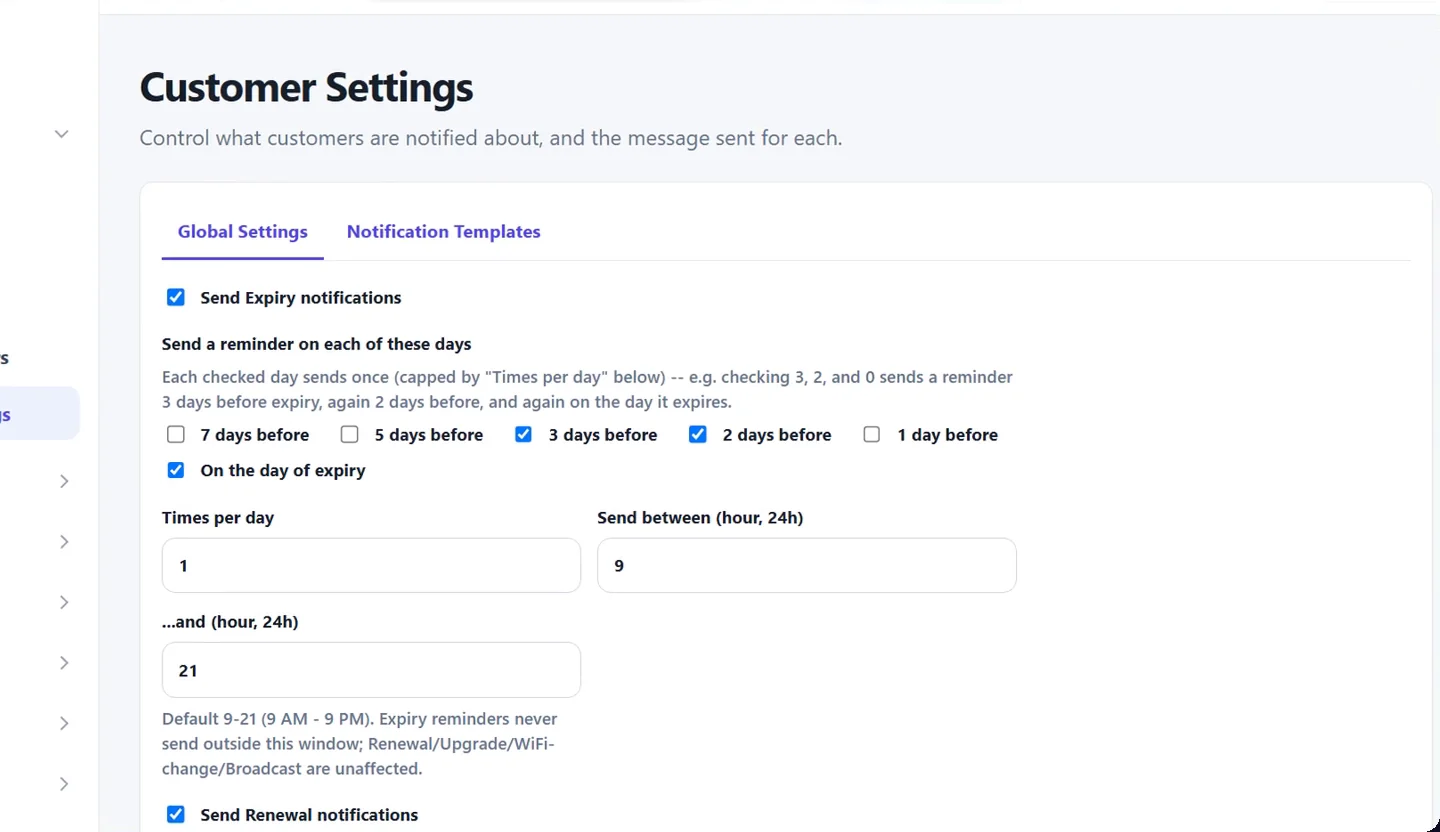Toggle On the day of expiry
Screen dimensions: 1440x832
coord(176,470)
